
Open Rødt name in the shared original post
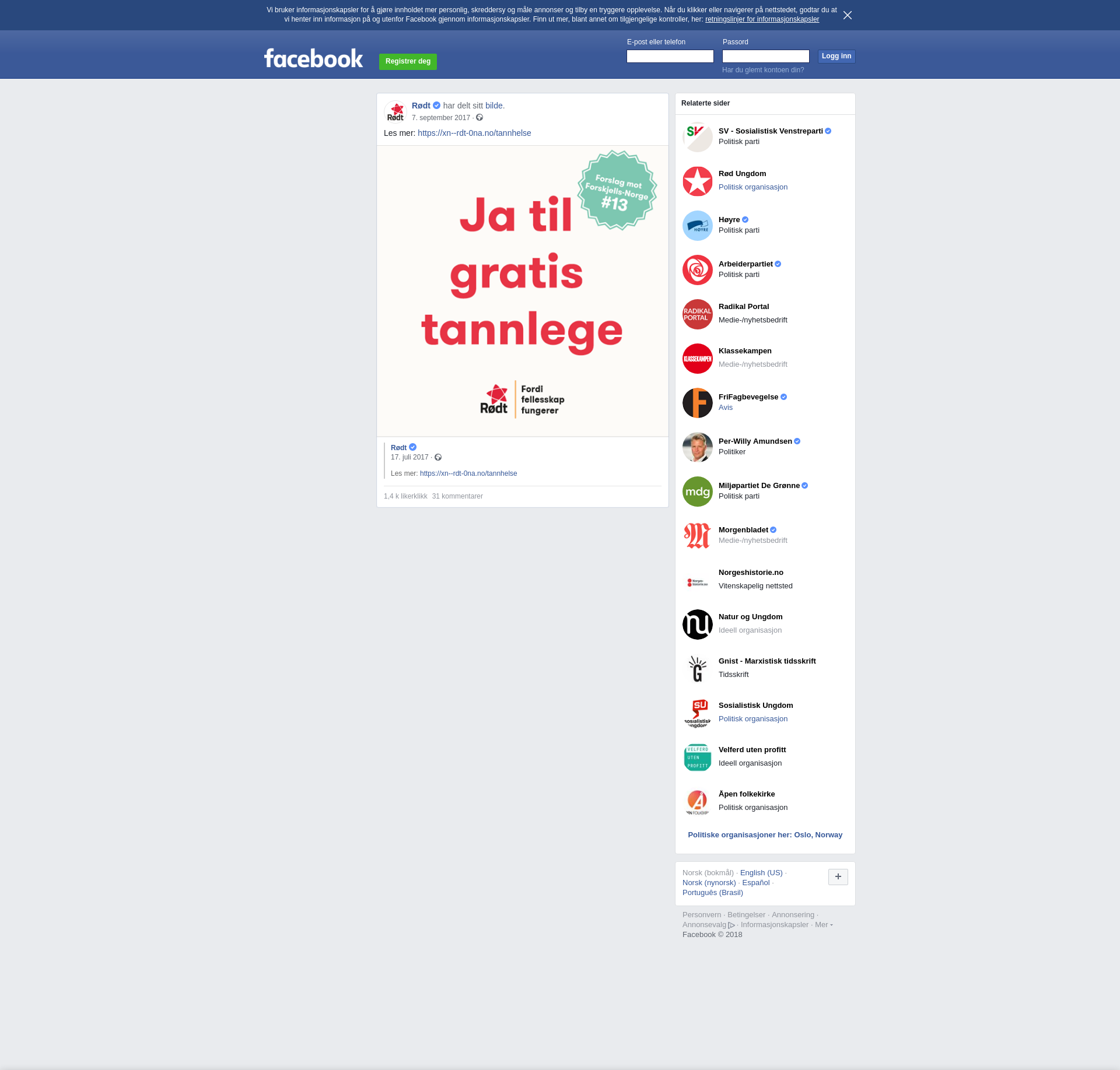coord(398,448)
